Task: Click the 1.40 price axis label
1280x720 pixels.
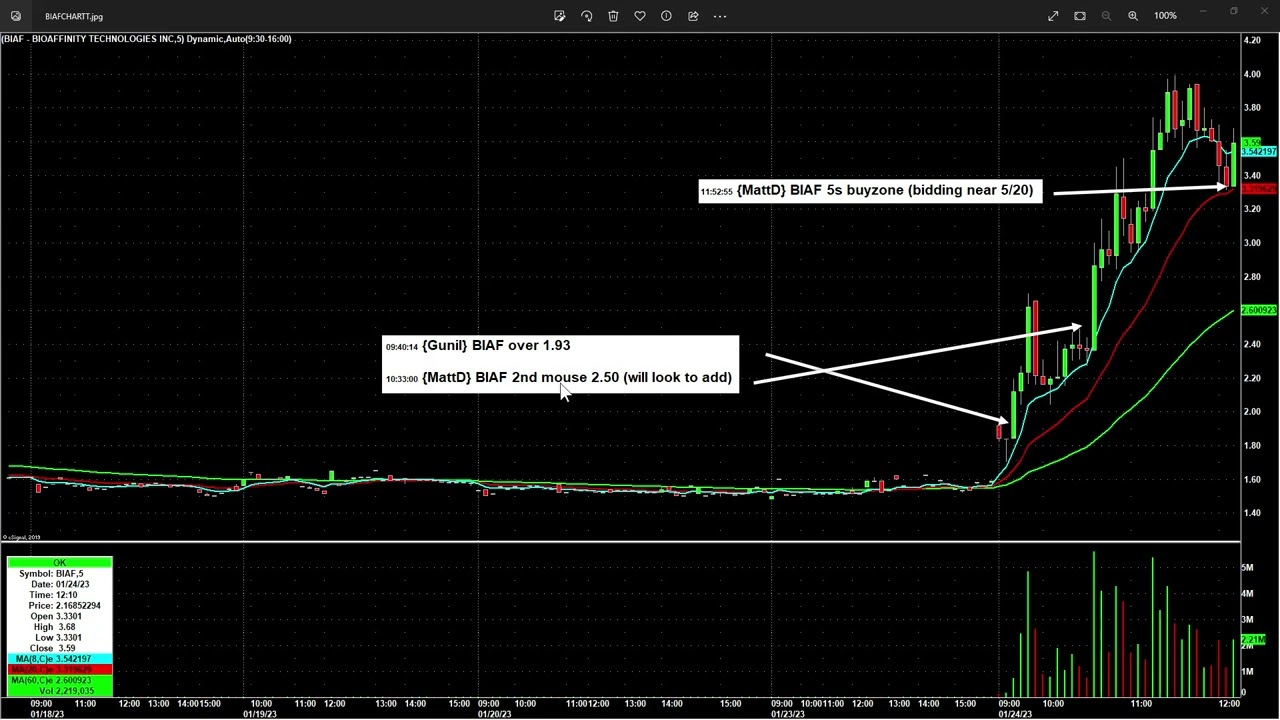Action: click(1252, 513)
